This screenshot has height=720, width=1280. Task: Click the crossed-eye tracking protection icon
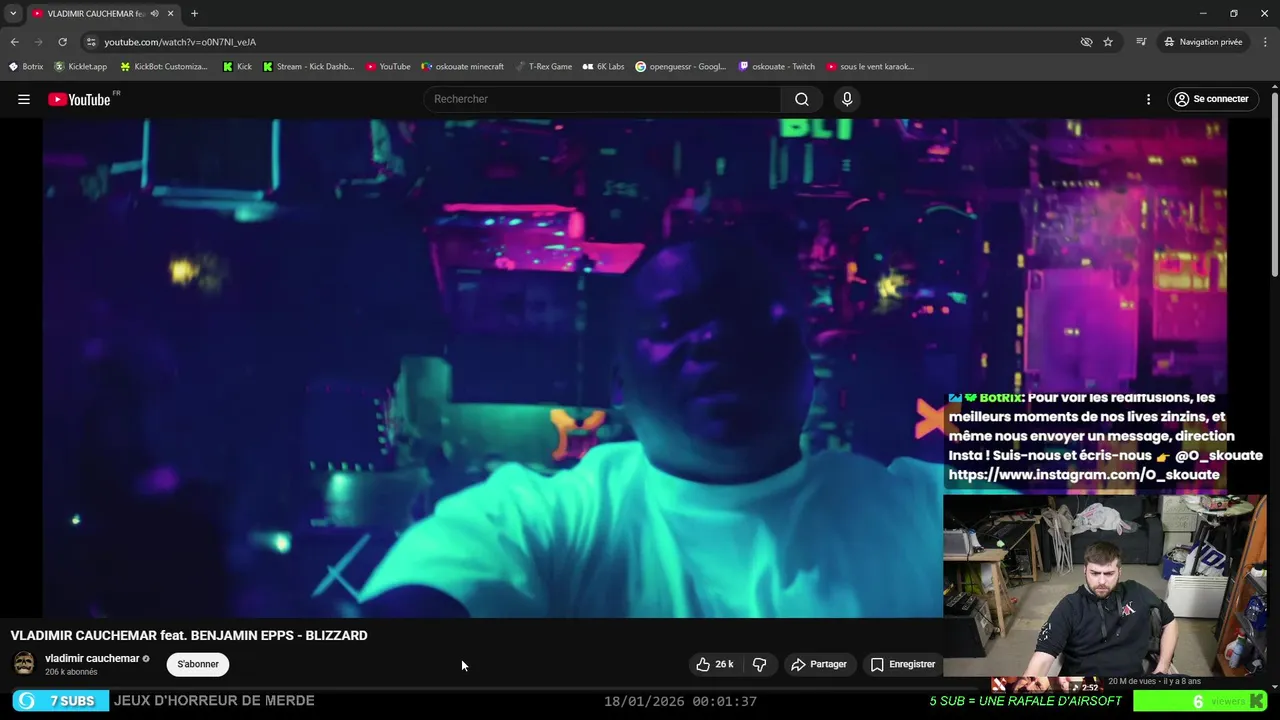point(1086,42)
